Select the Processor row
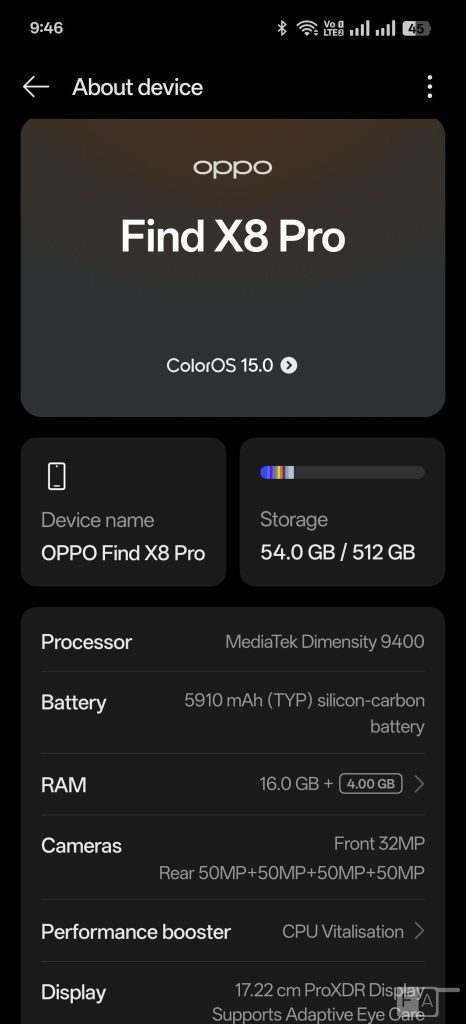 coord(233,641)
